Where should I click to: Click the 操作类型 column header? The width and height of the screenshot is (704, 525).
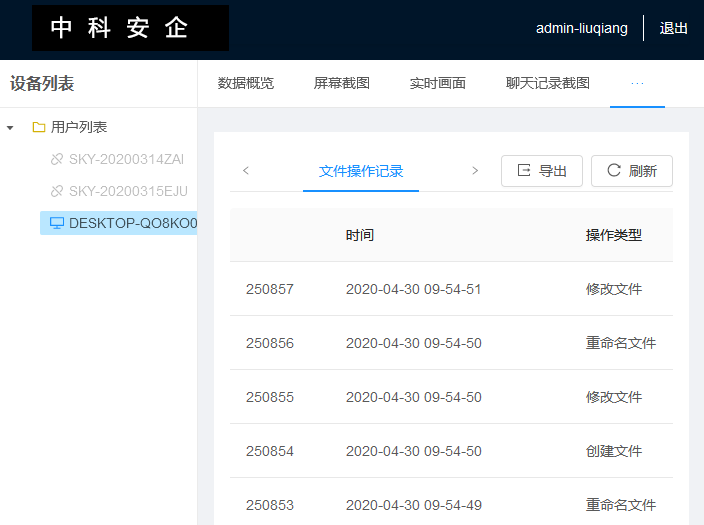614,235
